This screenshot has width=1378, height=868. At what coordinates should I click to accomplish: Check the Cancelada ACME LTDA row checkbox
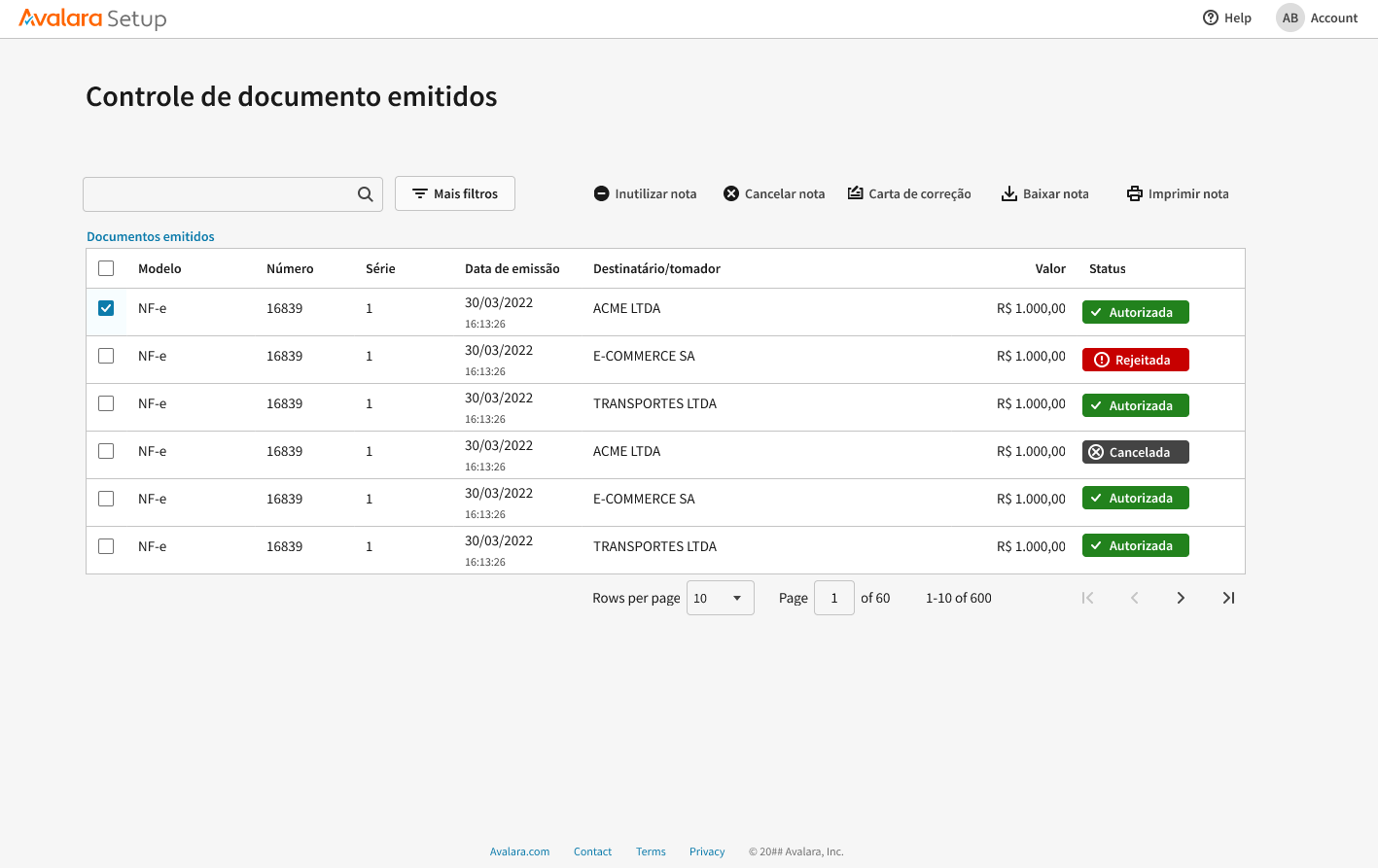[106, 451]
